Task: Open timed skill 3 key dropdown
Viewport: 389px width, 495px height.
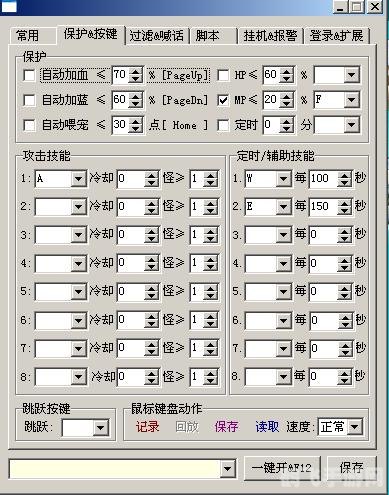Action: (284, 235)
